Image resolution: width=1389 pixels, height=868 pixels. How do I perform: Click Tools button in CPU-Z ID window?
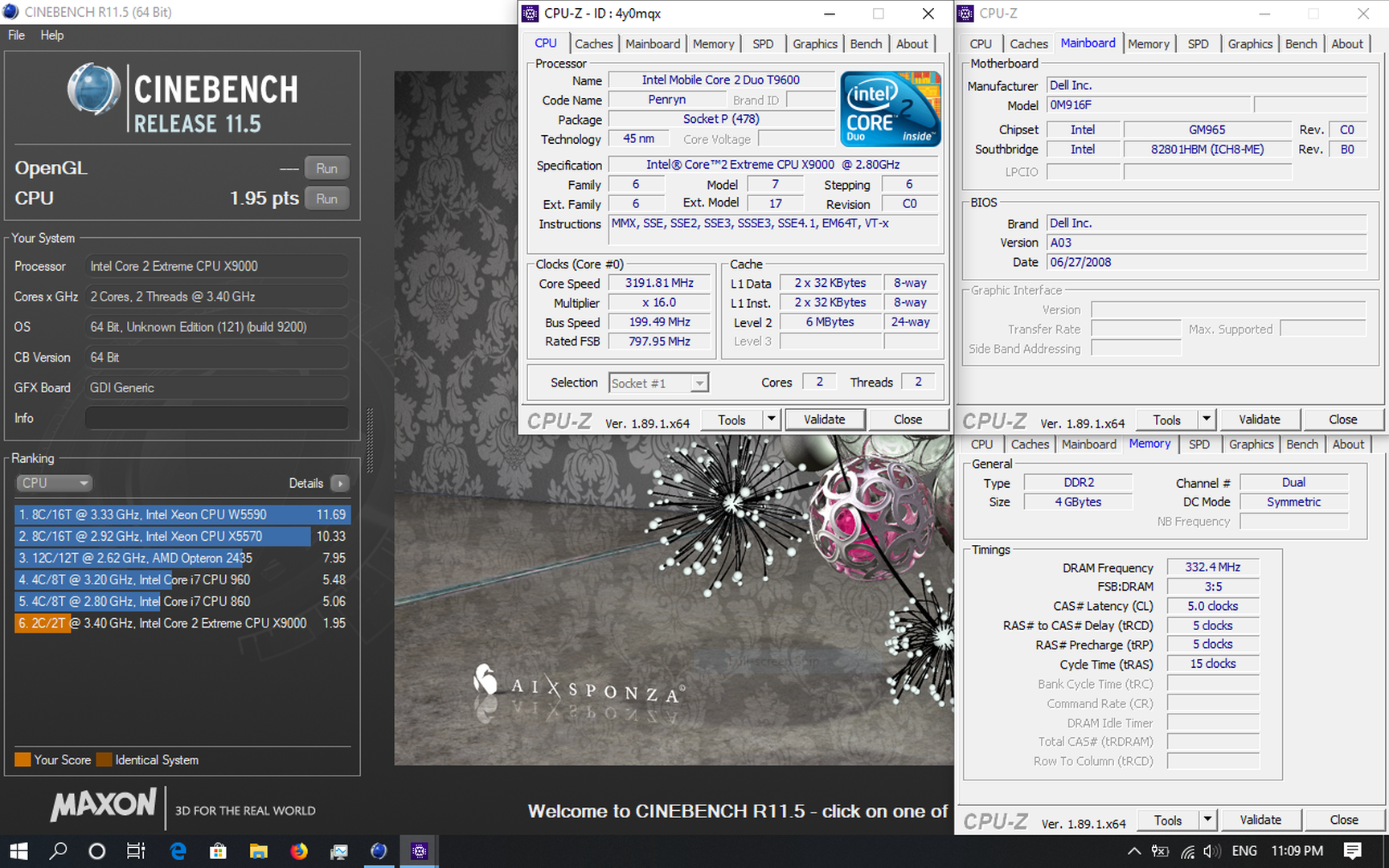[731, 420]
